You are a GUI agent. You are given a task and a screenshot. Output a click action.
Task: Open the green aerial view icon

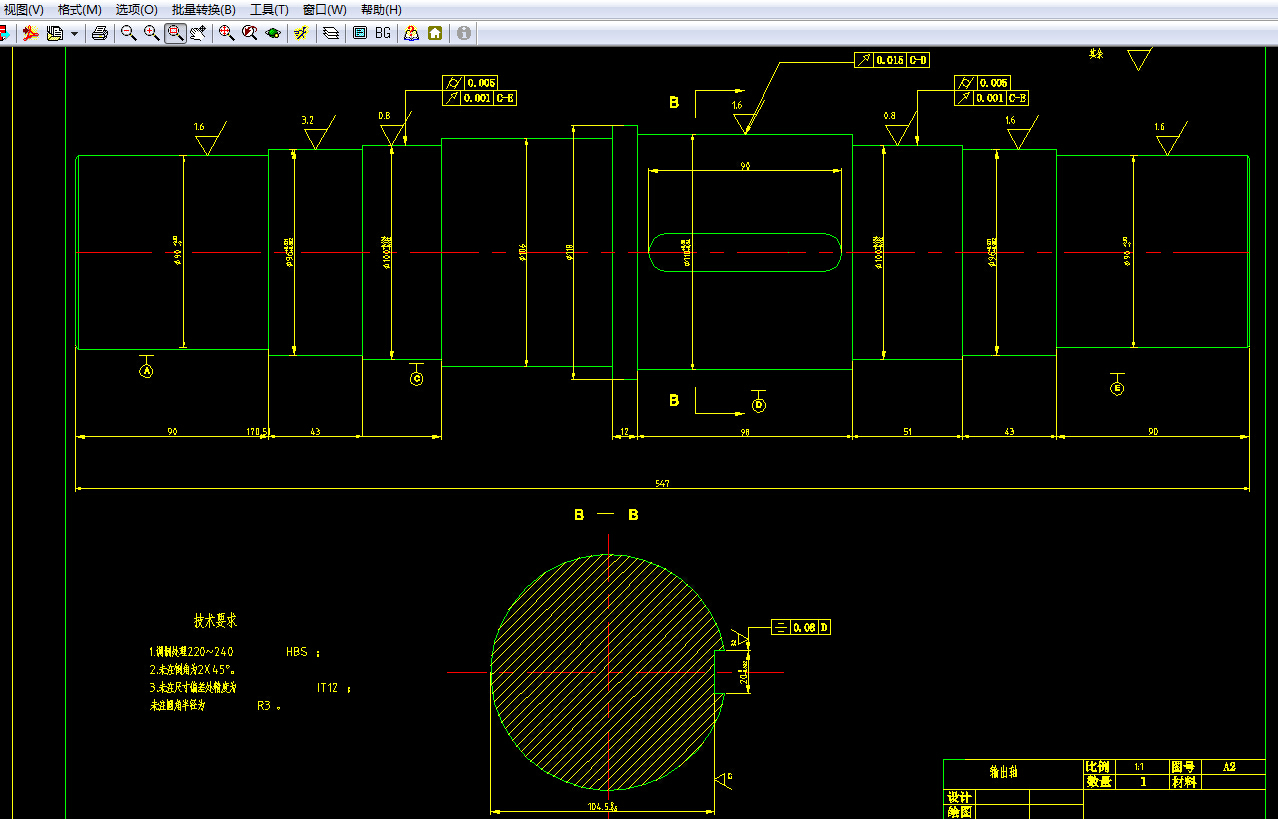272,33
